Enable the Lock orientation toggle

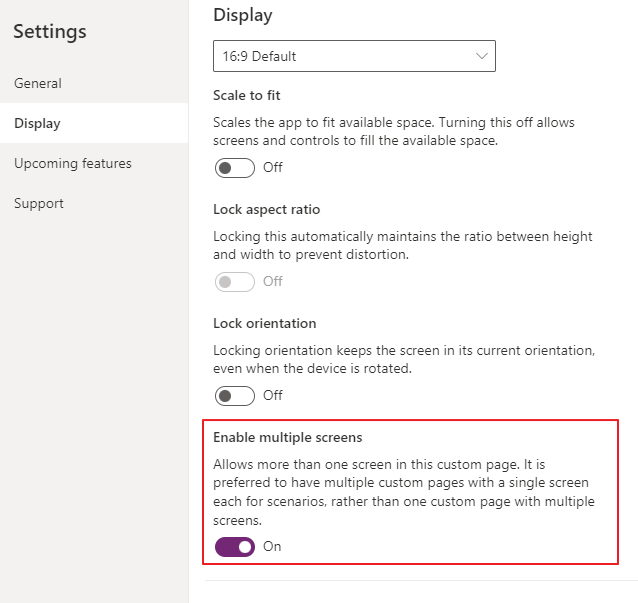pyautogui.click(x=235, y=396)
